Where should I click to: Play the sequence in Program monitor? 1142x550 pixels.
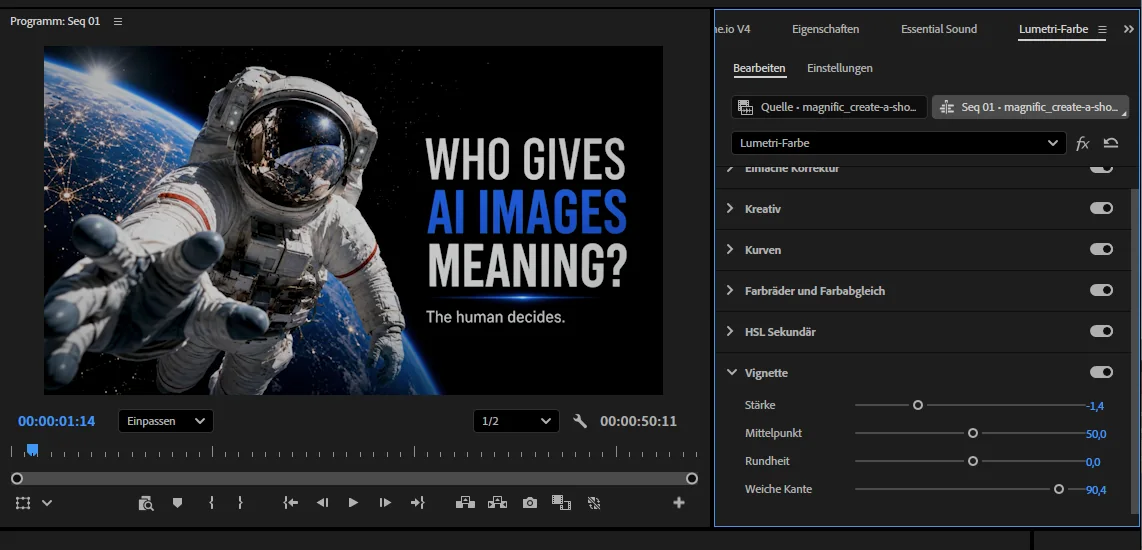(x=353, y=503)
